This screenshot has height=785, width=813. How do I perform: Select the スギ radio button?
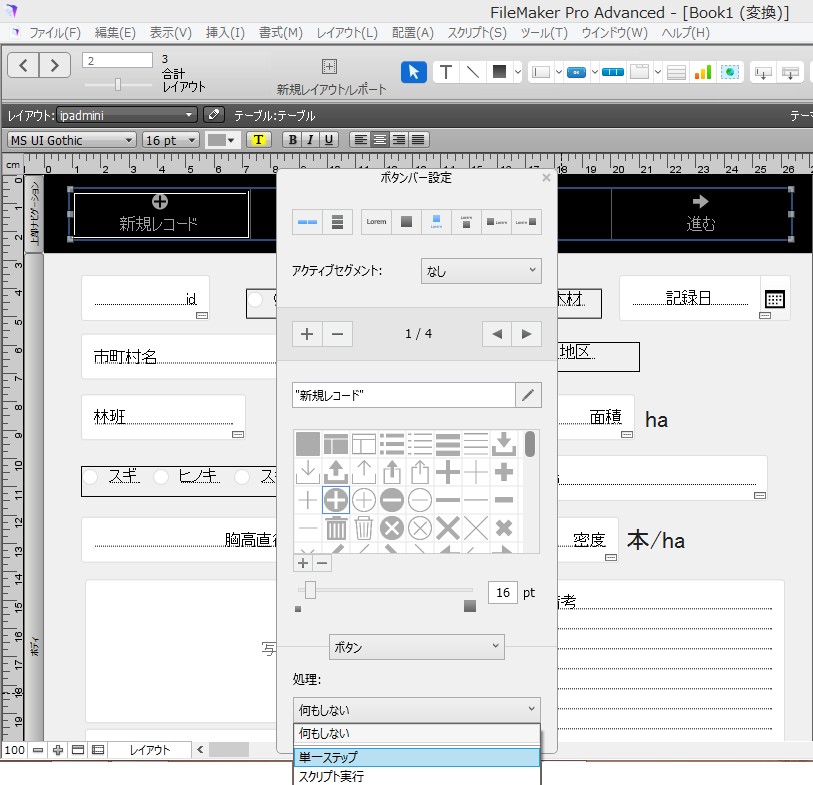(x=91, y=476)
